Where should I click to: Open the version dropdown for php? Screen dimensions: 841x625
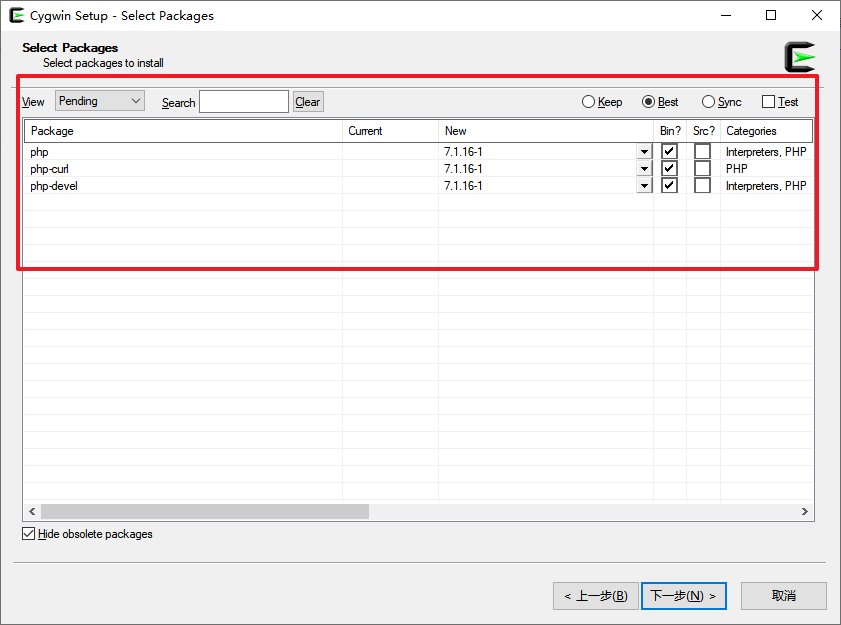tap(644, 152)
